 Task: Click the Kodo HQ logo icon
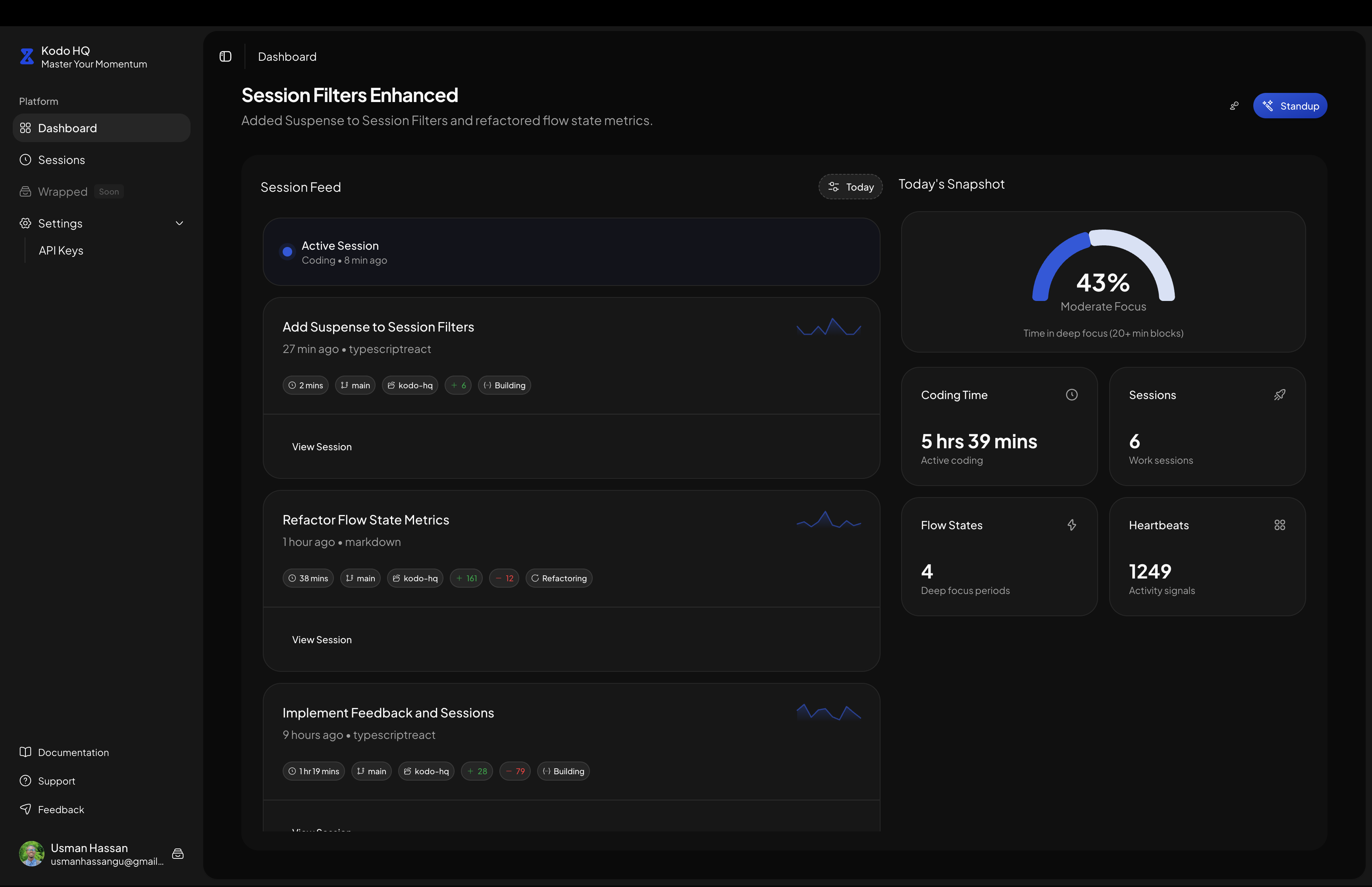[x=27, y=56]
